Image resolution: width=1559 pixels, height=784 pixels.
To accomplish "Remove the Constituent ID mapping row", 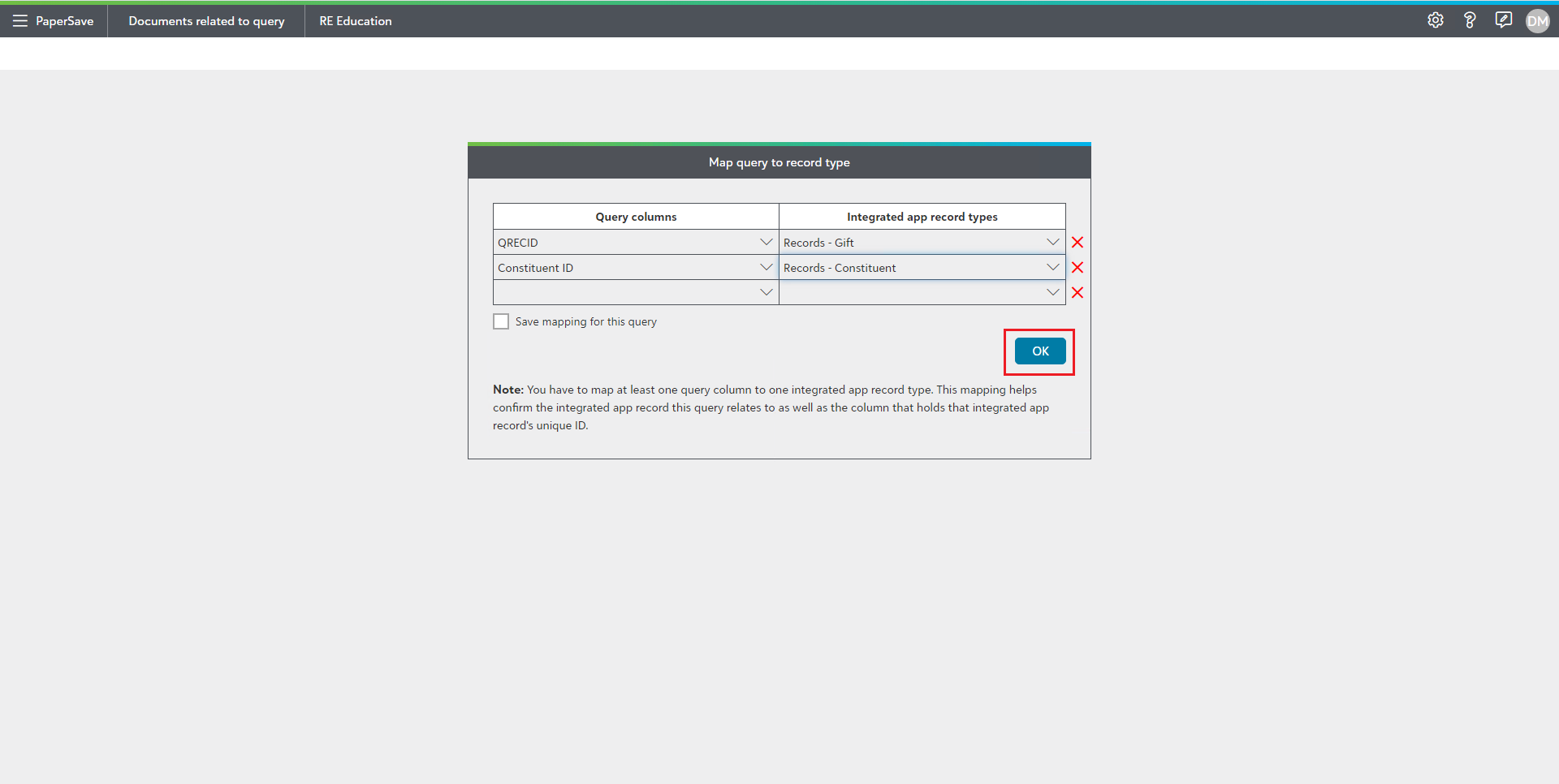I will tap(1077, 268).
